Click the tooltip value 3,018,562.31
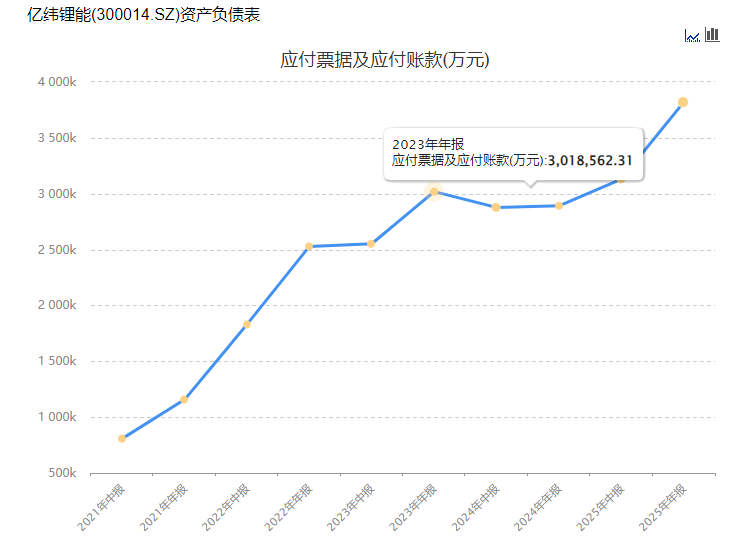Screen dimensions: 745x544 click(x=590, y=160)
